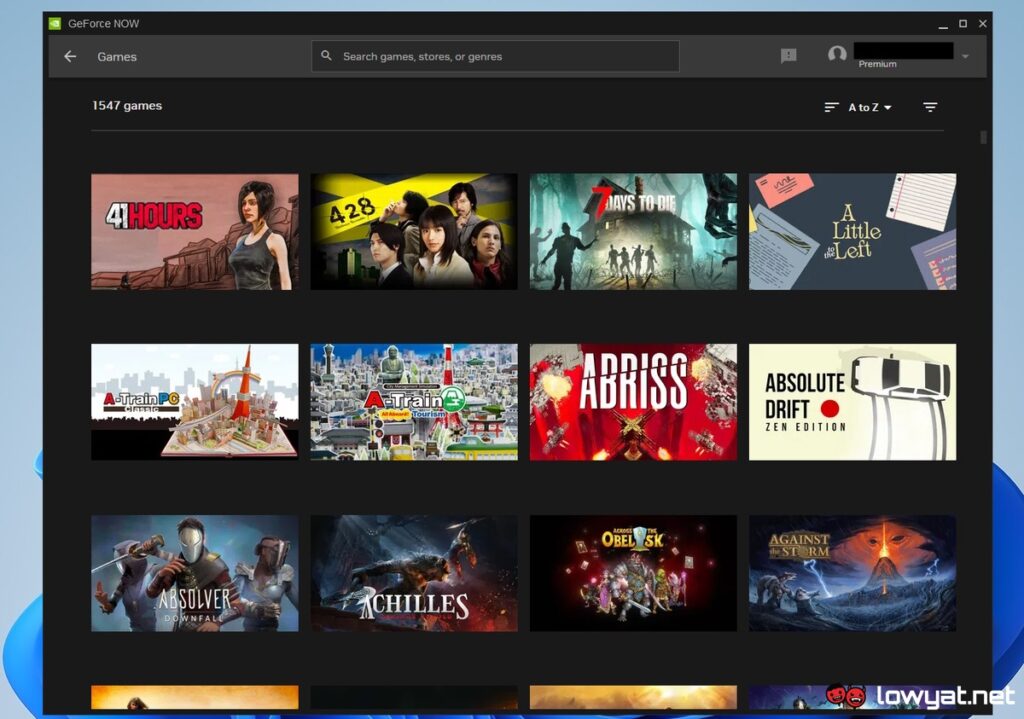Click the GeForce NOW logo icon
This screenshot has width=1024, height=719.
click(x=55, y=24)
